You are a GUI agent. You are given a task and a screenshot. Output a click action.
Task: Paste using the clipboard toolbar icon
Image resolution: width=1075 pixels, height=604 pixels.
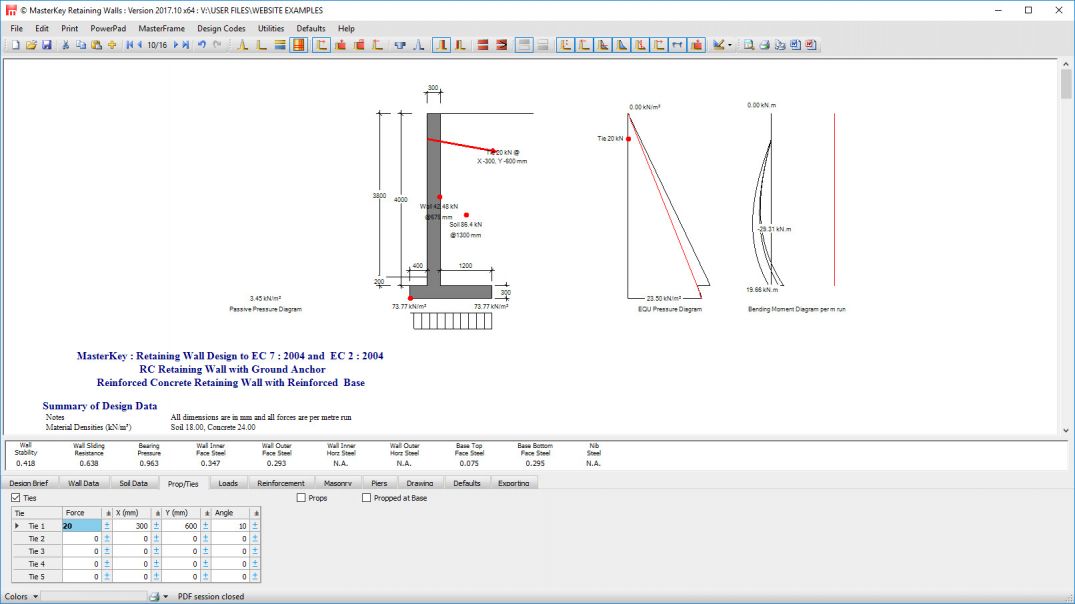[97, 45]
